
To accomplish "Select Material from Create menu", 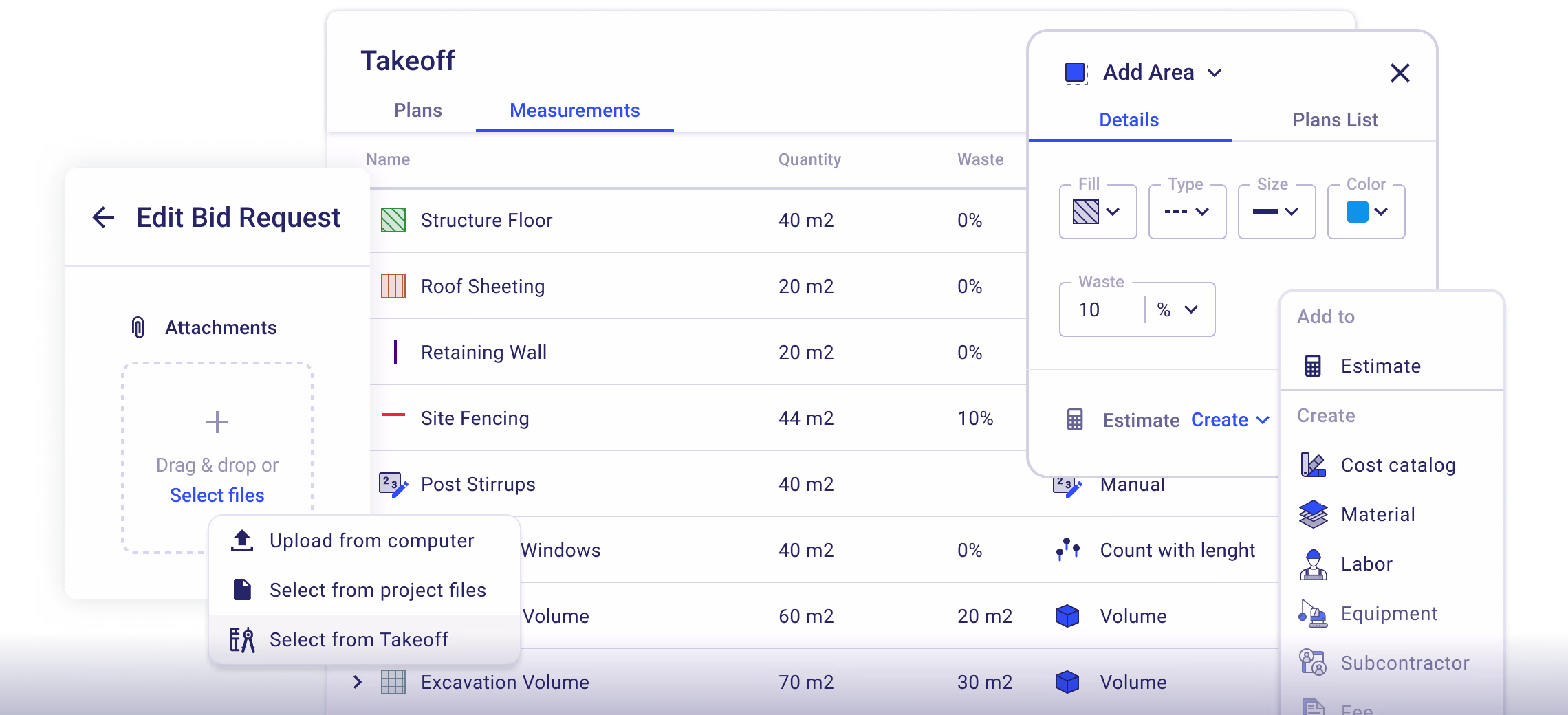I will tap(1392, 514).
